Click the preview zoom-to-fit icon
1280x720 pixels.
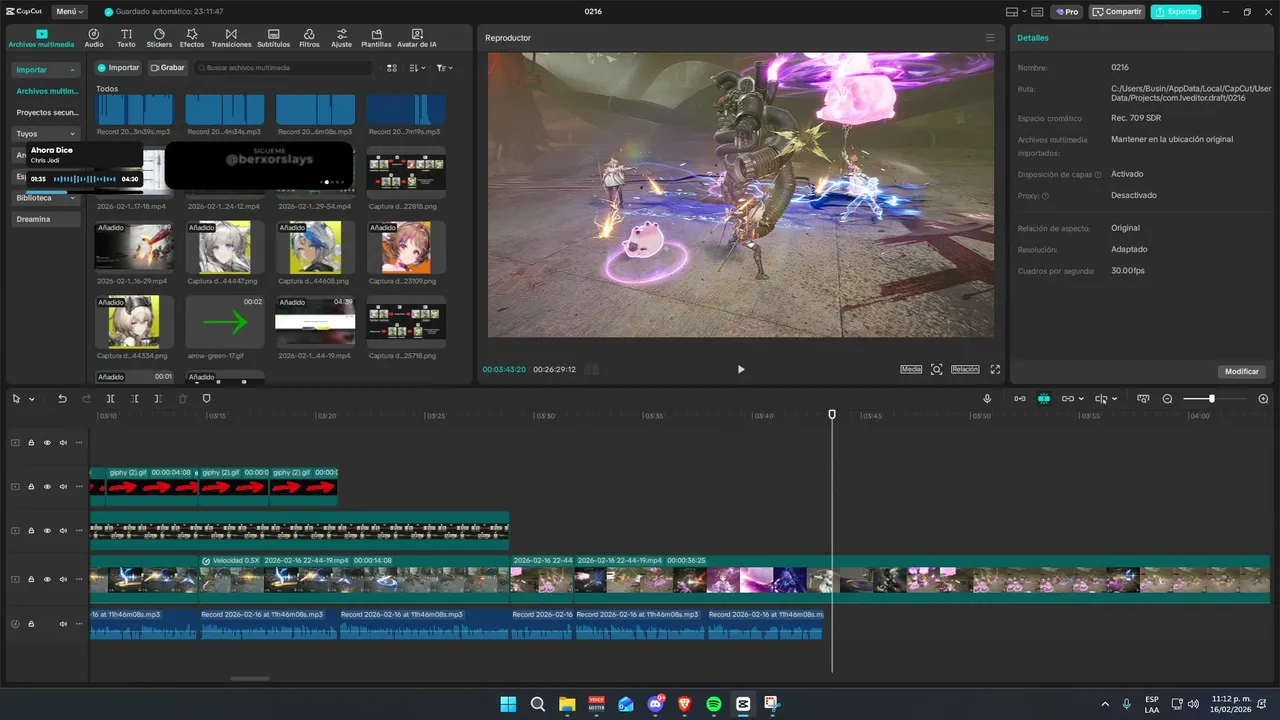pos(937,369)
